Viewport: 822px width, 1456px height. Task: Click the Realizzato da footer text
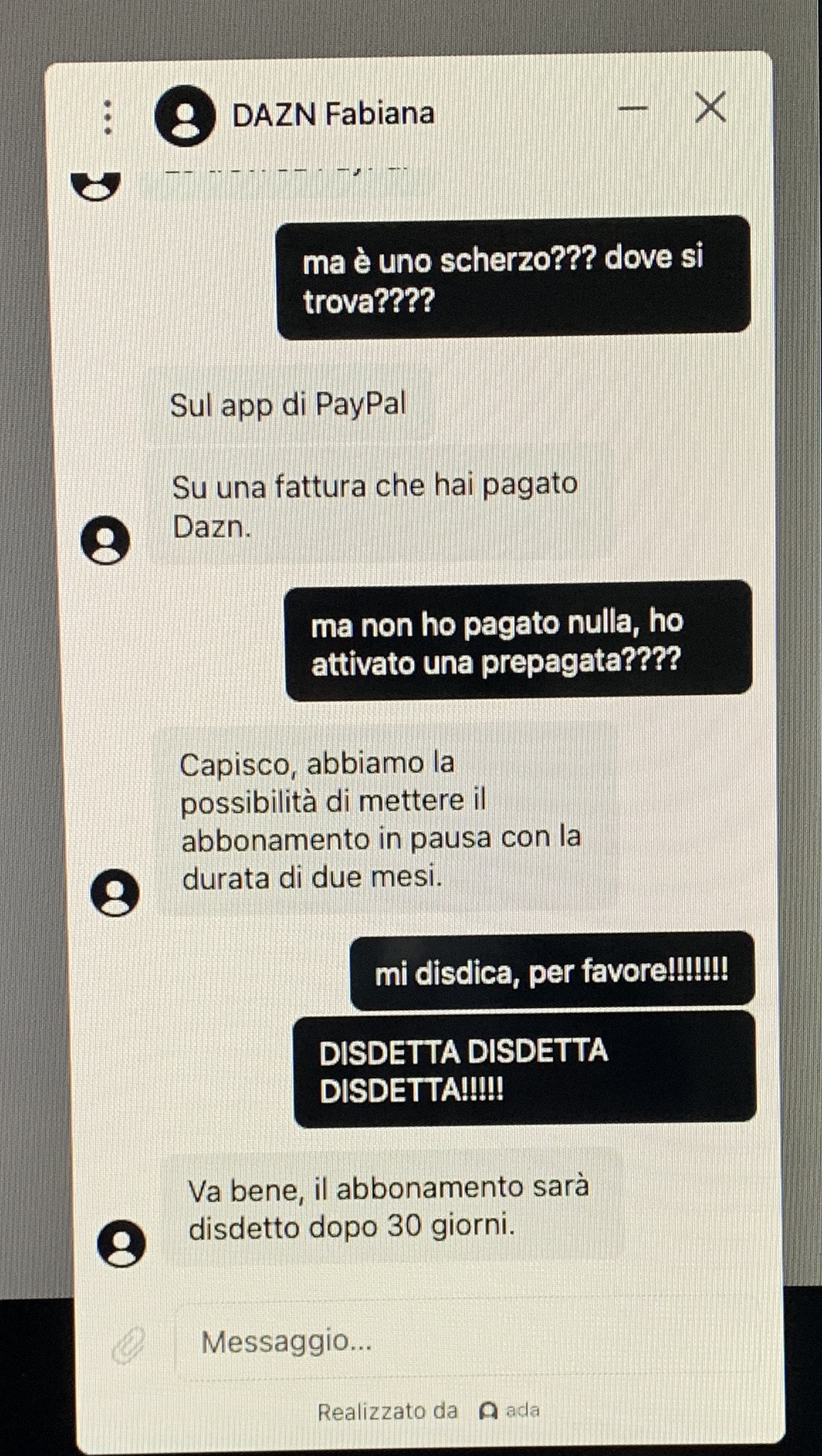point(387,1411)
